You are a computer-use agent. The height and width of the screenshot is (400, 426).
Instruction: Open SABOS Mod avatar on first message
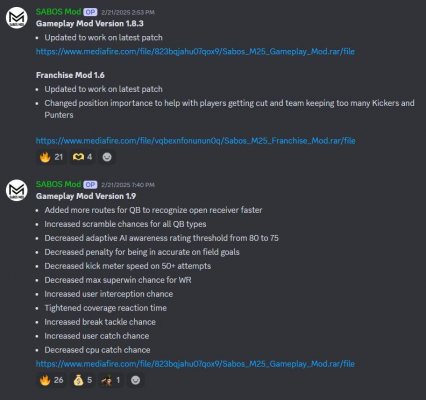click(17, 18)
